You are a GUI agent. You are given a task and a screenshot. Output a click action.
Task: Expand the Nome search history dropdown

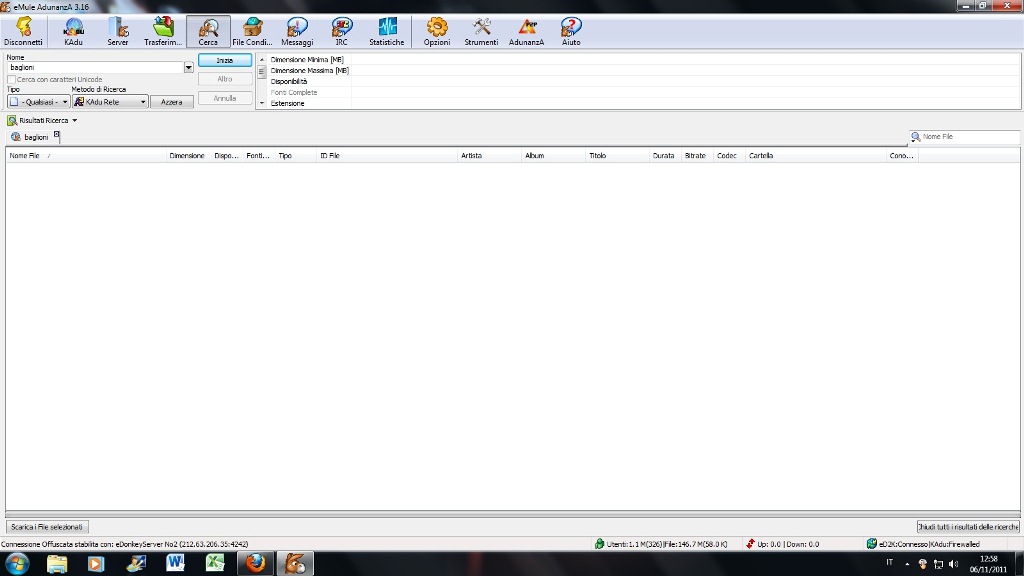coord(188,68)
